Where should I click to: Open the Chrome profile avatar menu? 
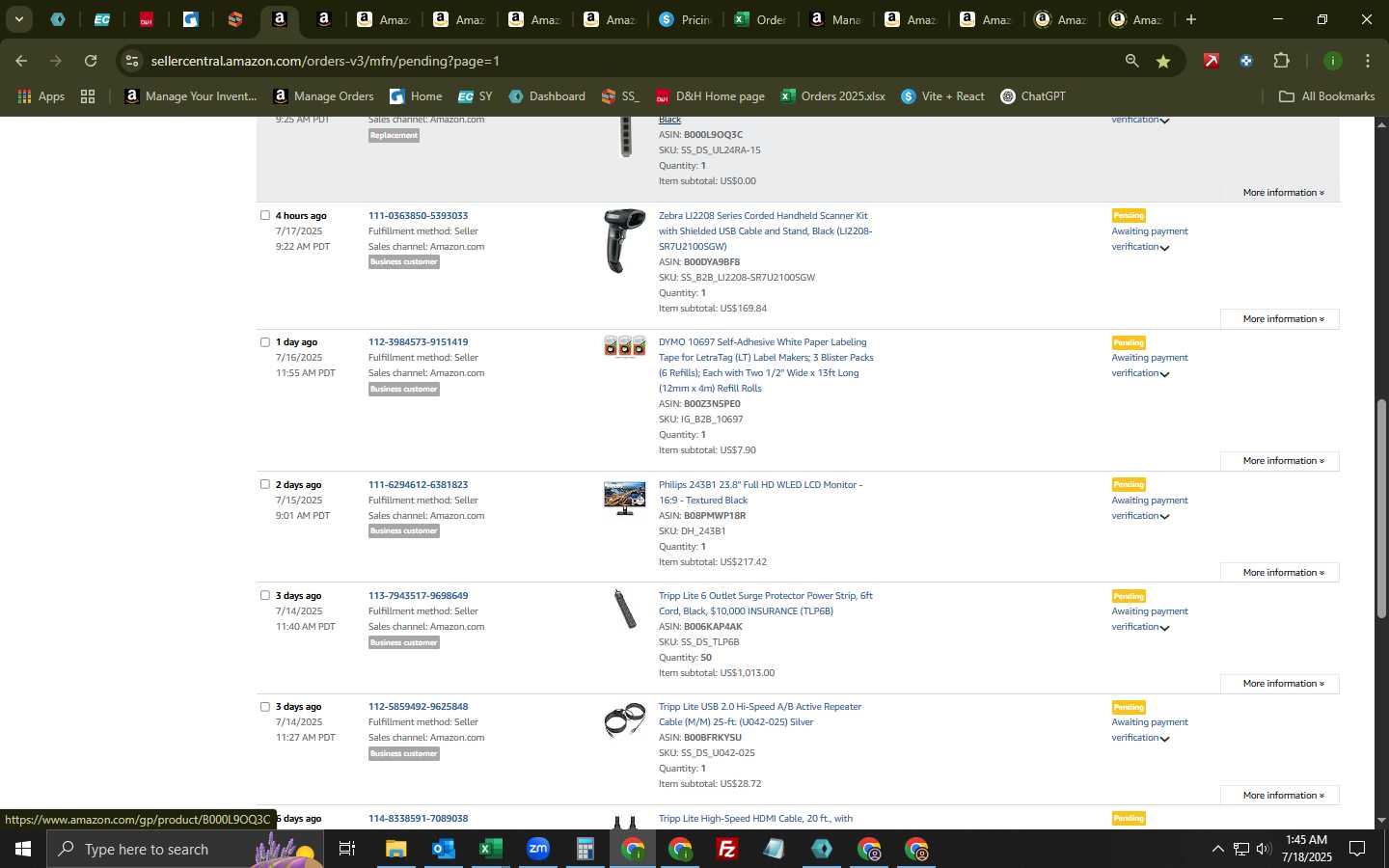[x=1332, y=61]
